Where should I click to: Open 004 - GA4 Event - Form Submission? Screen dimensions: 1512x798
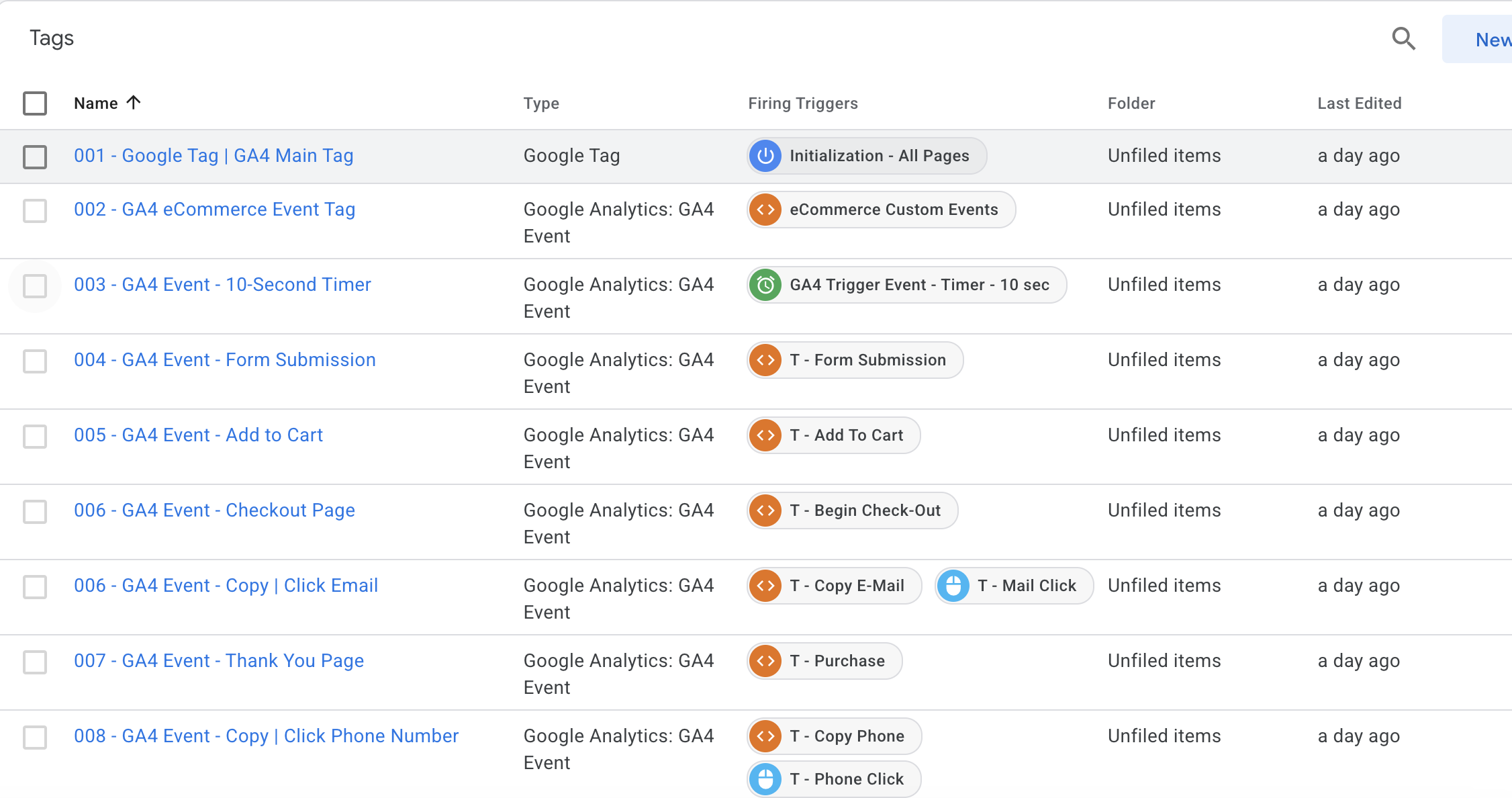point(224,360)
